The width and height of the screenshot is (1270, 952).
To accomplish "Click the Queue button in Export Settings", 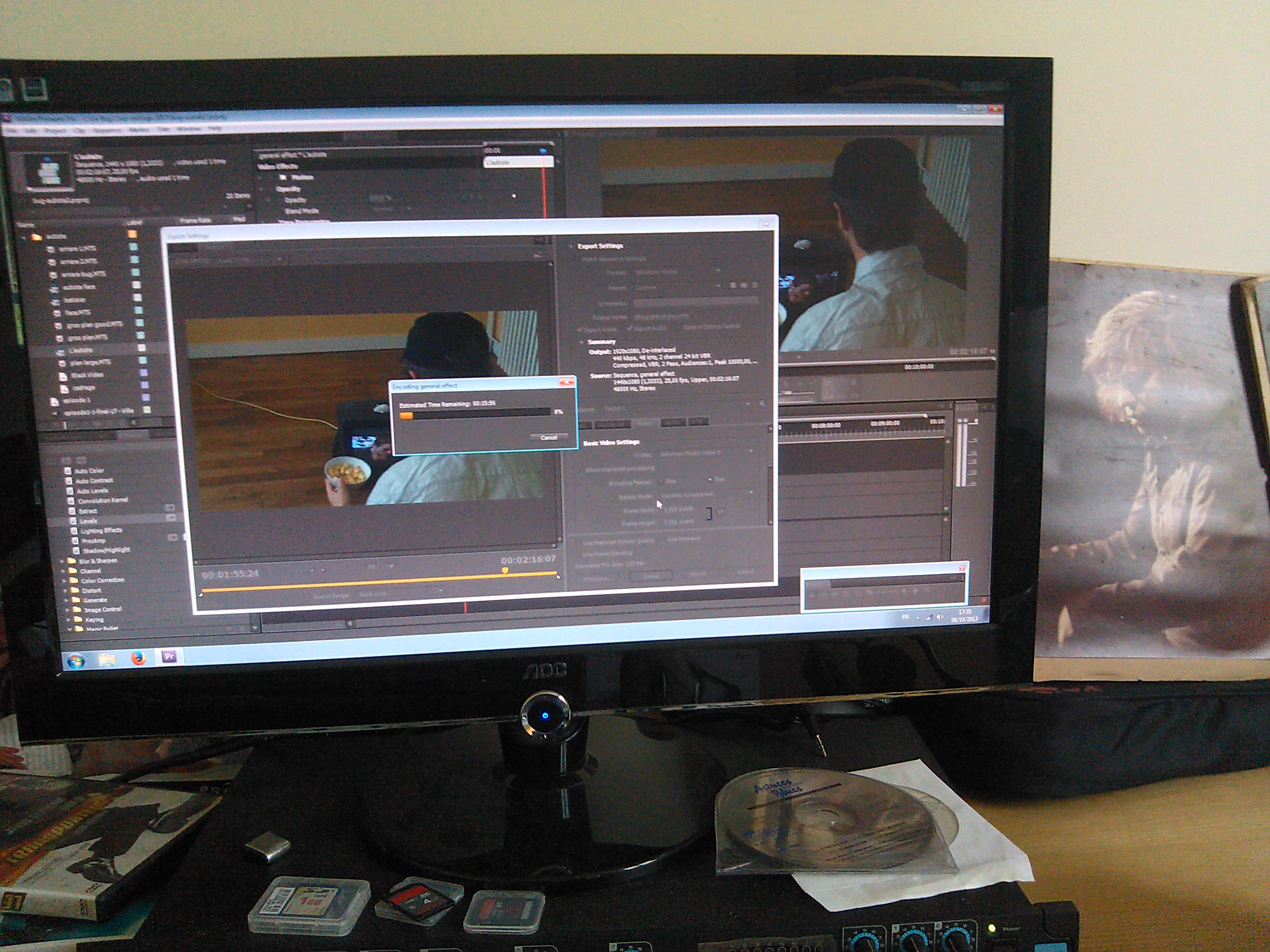I will tap(651, 576).
